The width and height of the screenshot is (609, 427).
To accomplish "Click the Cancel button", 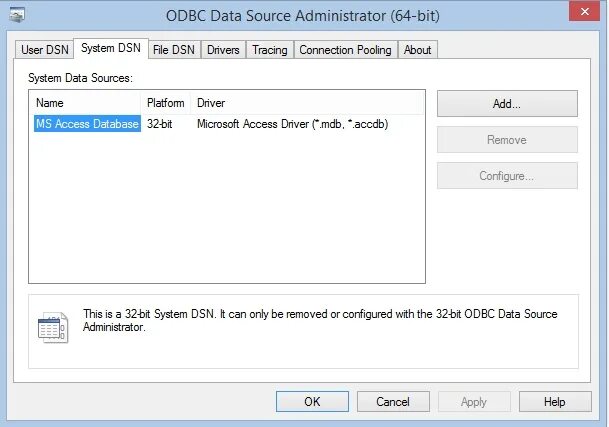I will coord(393,401).
